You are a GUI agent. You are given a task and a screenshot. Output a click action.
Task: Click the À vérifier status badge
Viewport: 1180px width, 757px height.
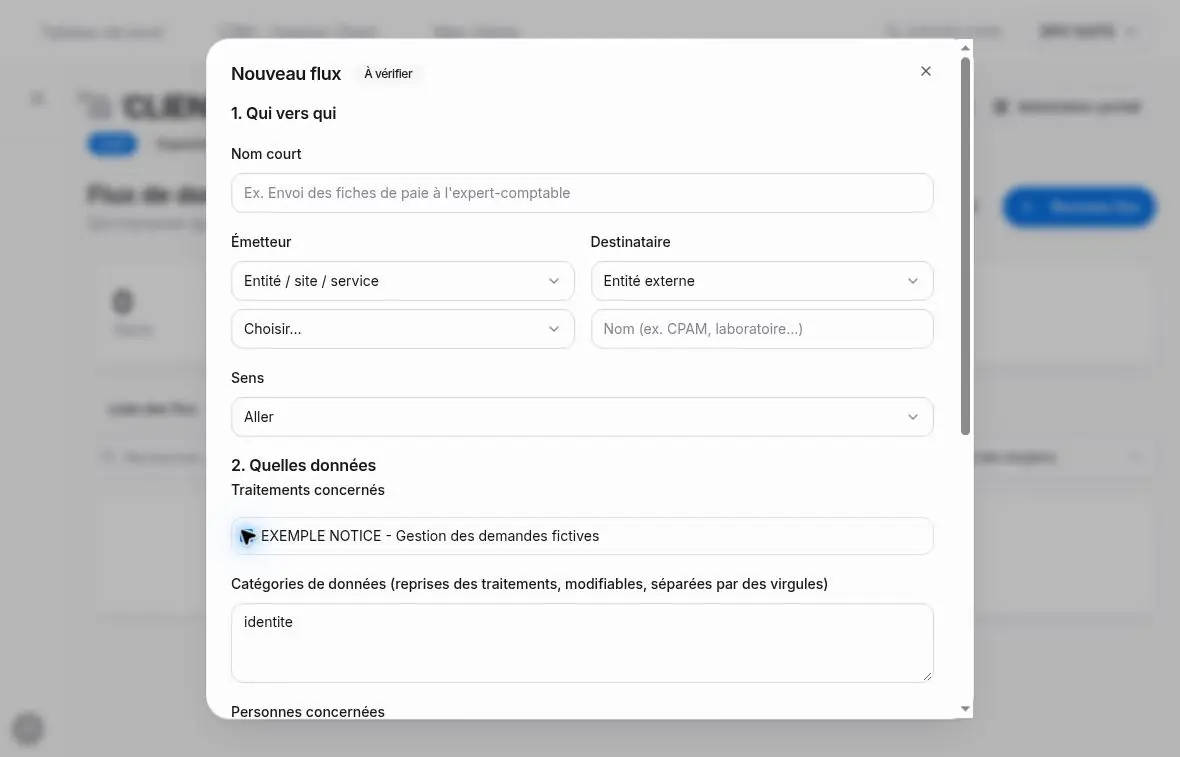pos(388,74)
